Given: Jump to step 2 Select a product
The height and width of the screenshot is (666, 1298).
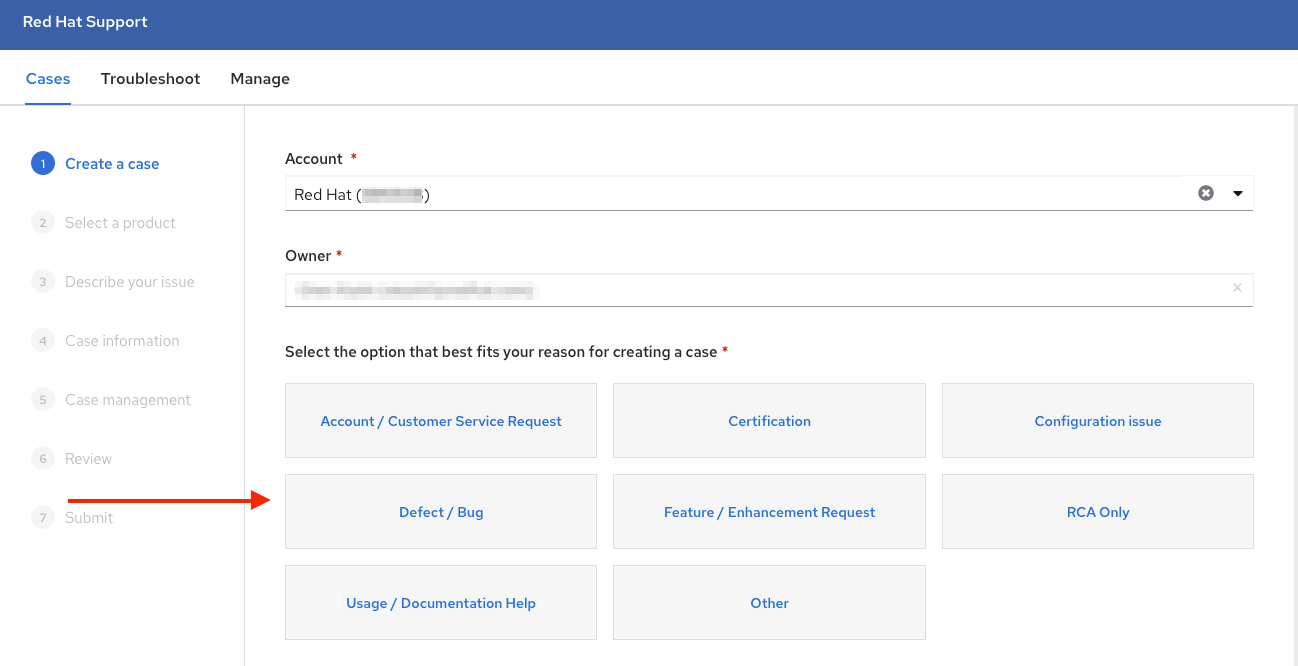Looking at the screenshot, I should [120, 223].
